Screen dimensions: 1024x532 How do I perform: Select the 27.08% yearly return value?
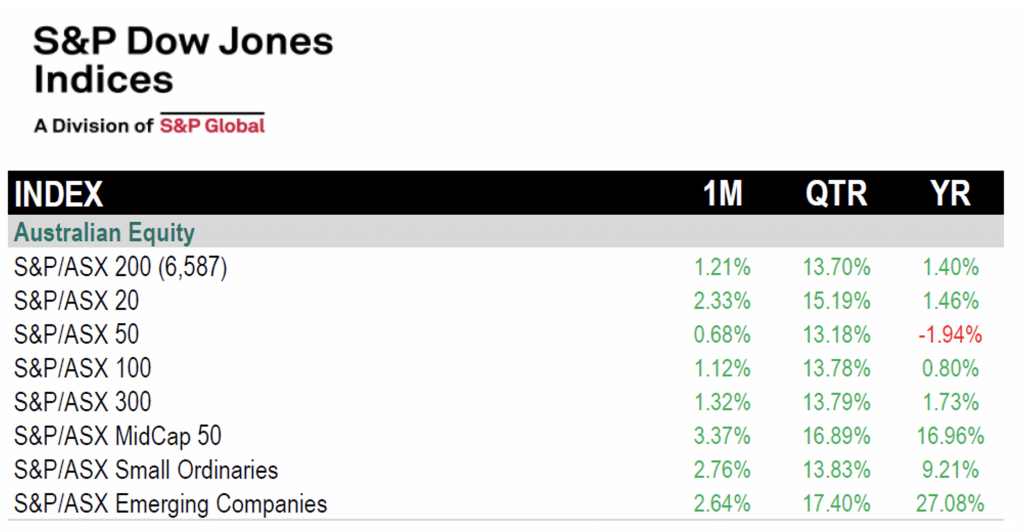click(950, 504)
